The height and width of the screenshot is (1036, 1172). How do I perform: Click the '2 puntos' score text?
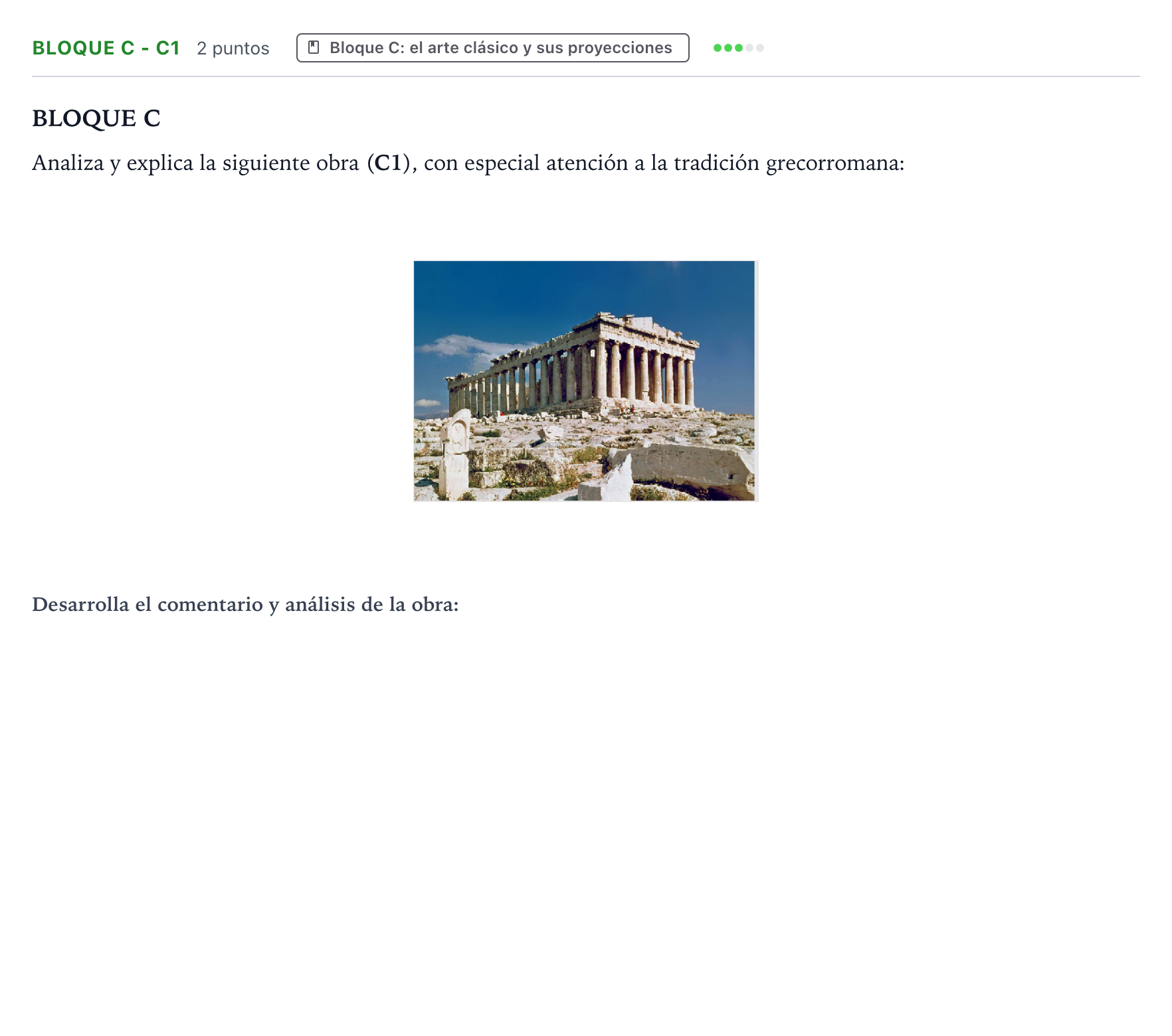click(233, 48)
